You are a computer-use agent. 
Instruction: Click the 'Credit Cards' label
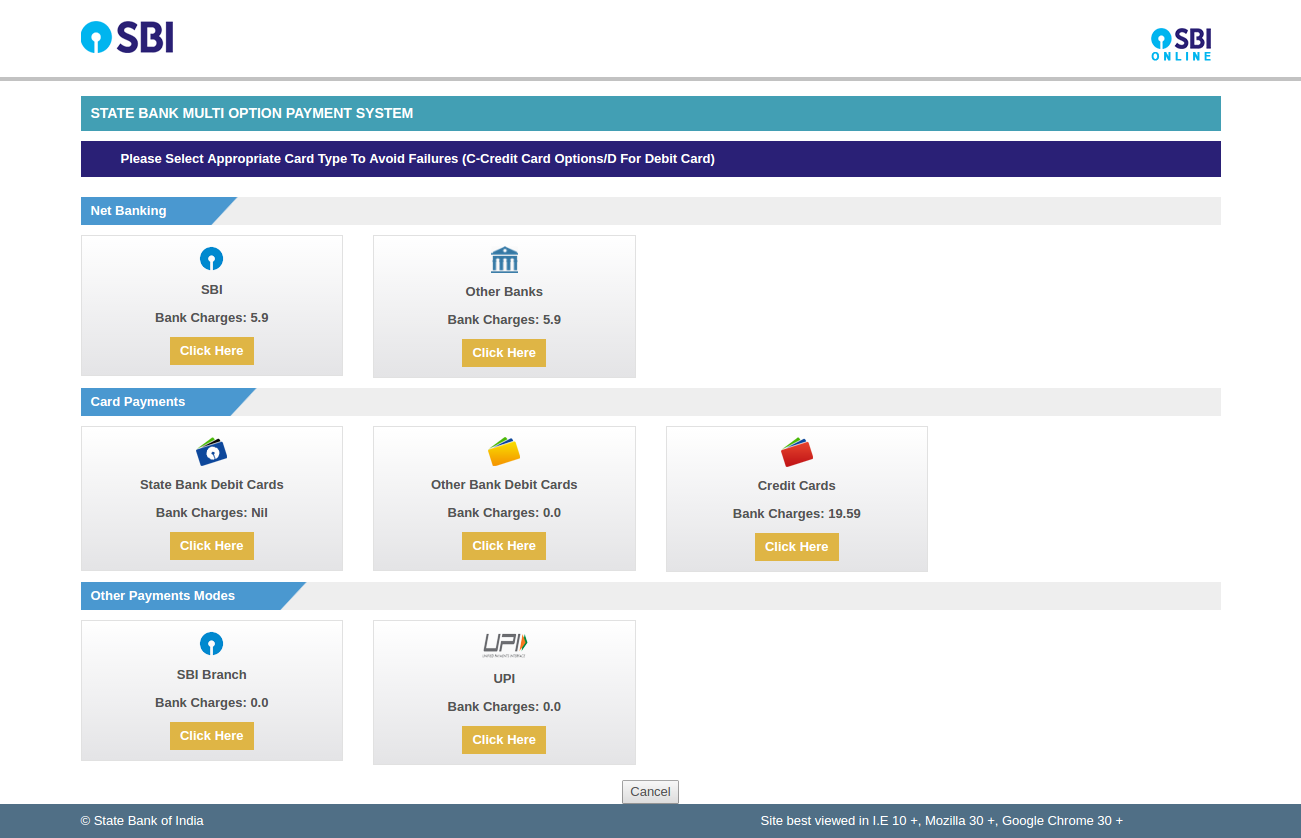pyautogui.click(x=797, y=486)
